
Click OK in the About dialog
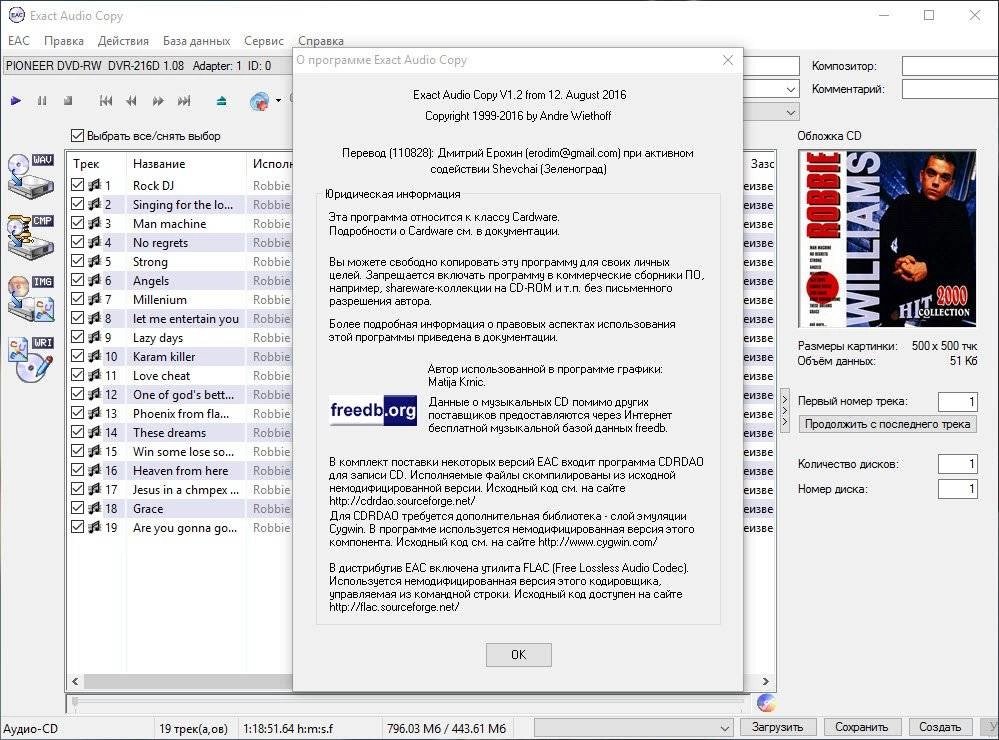pos(519,655)
